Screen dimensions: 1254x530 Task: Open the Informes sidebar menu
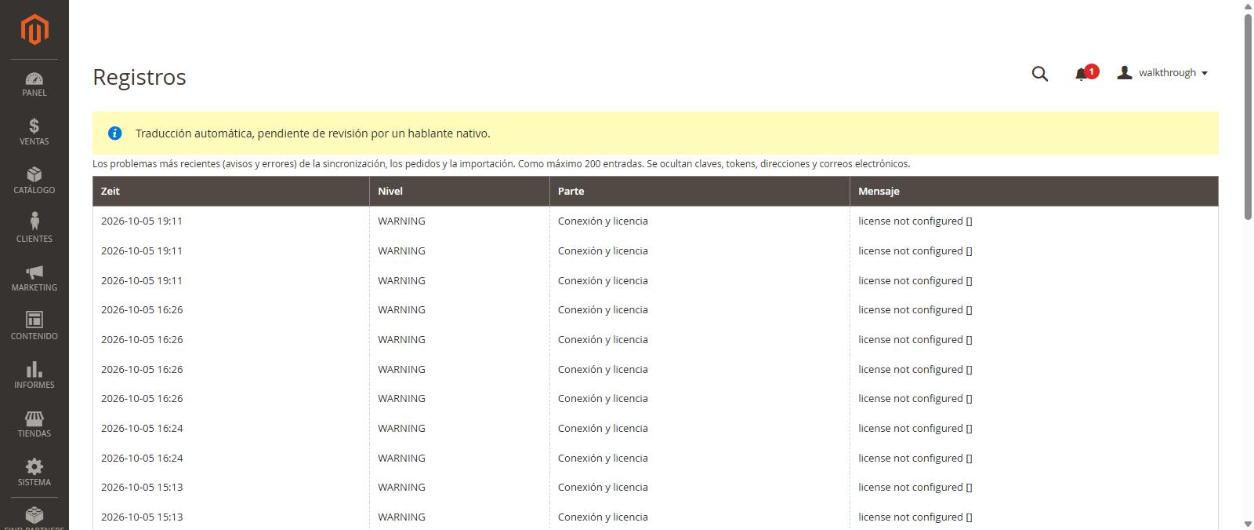(x=34, y=376)
